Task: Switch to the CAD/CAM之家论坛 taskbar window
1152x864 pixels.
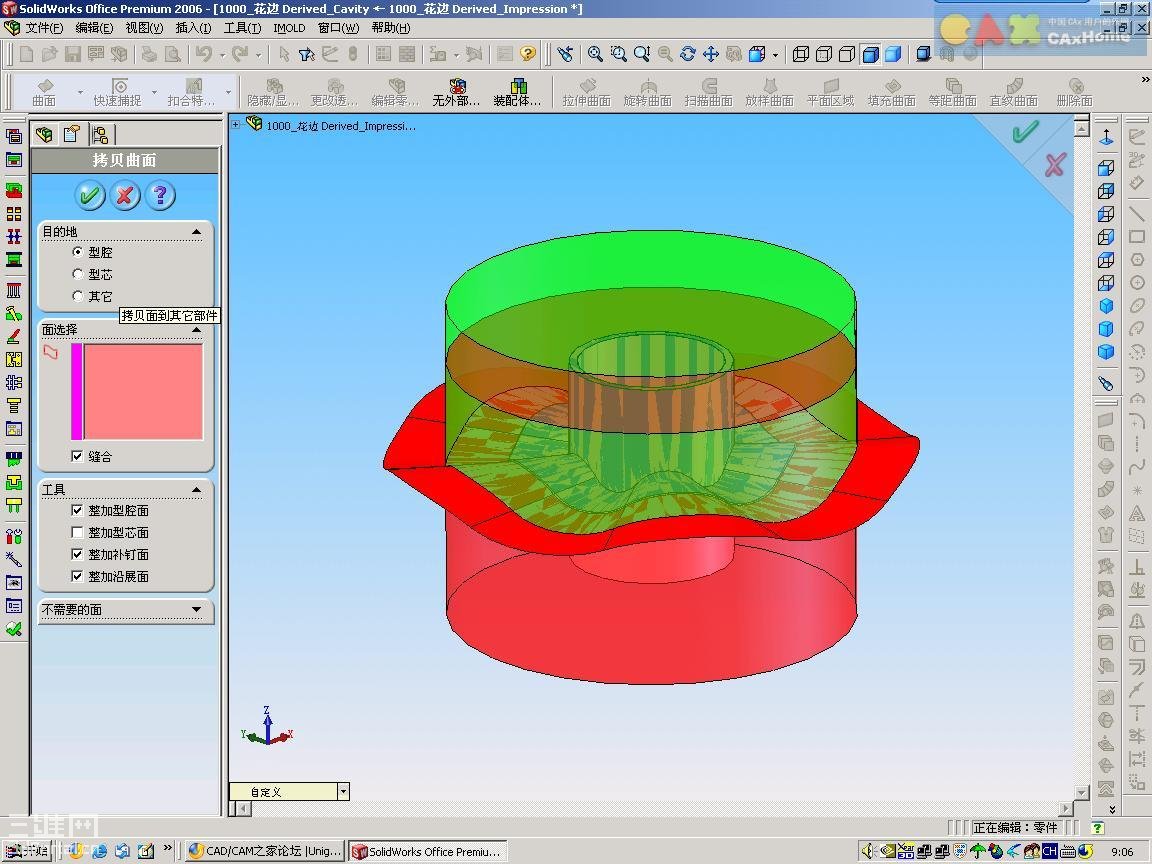Action: 264,851
